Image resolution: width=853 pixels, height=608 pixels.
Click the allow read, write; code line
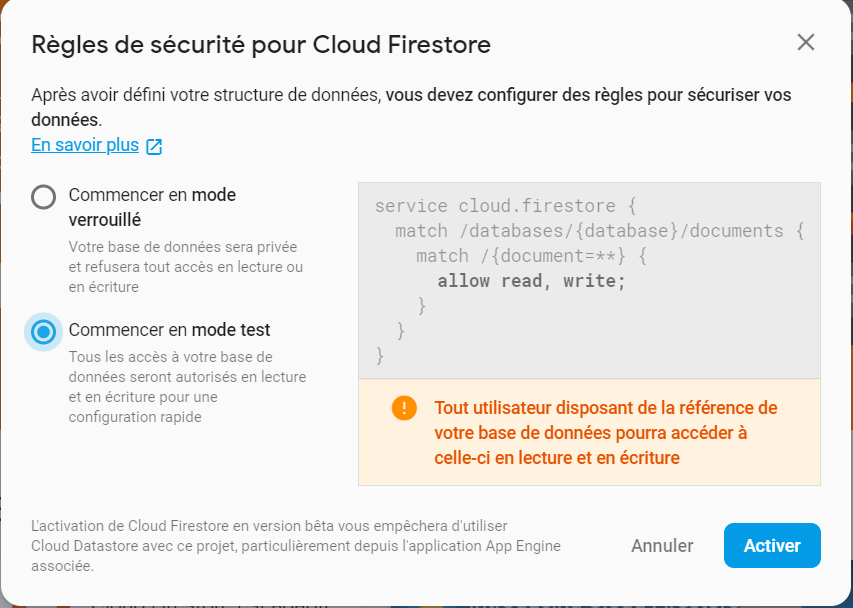(x=531, y=281)
